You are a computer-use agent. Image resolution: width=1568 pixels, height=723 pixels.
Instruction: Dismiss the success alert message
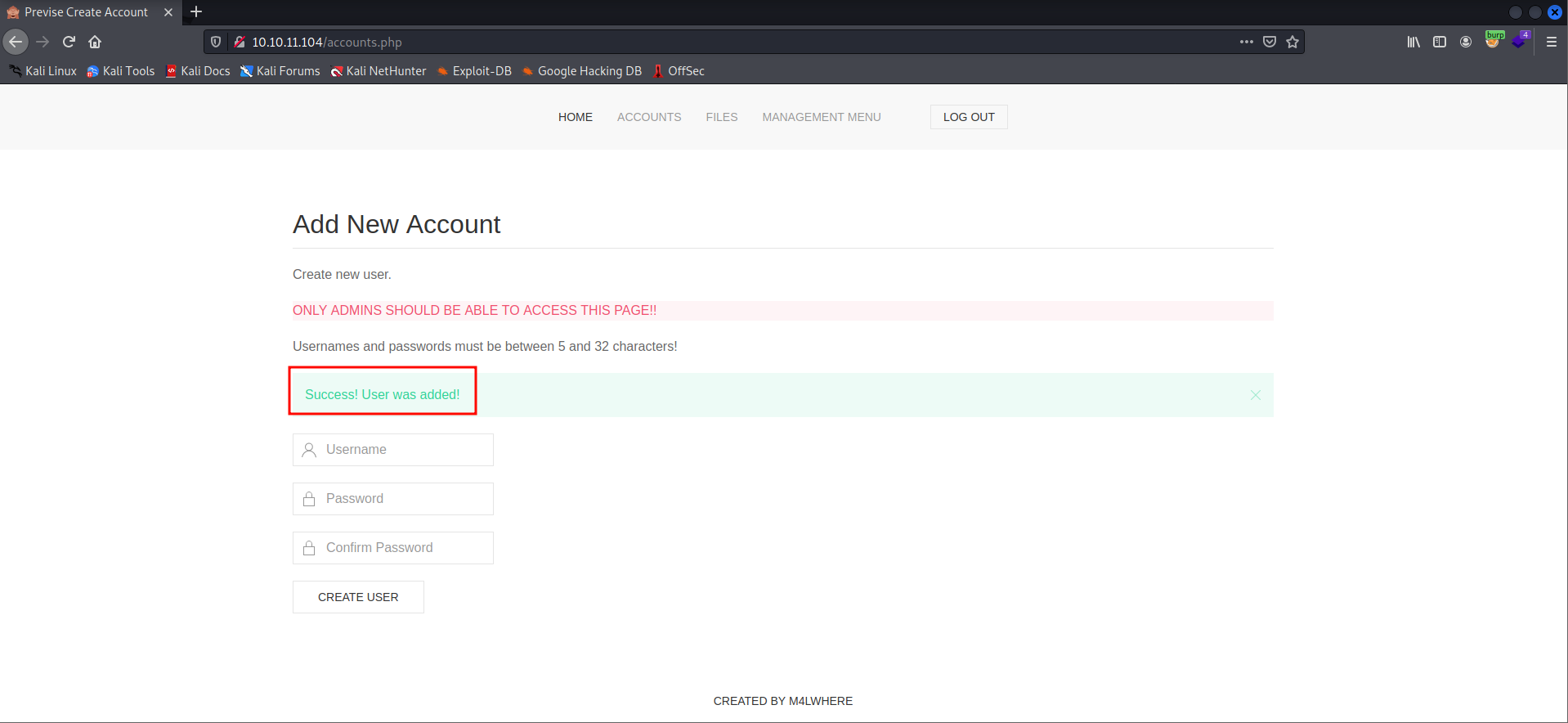coord(1255,395)
